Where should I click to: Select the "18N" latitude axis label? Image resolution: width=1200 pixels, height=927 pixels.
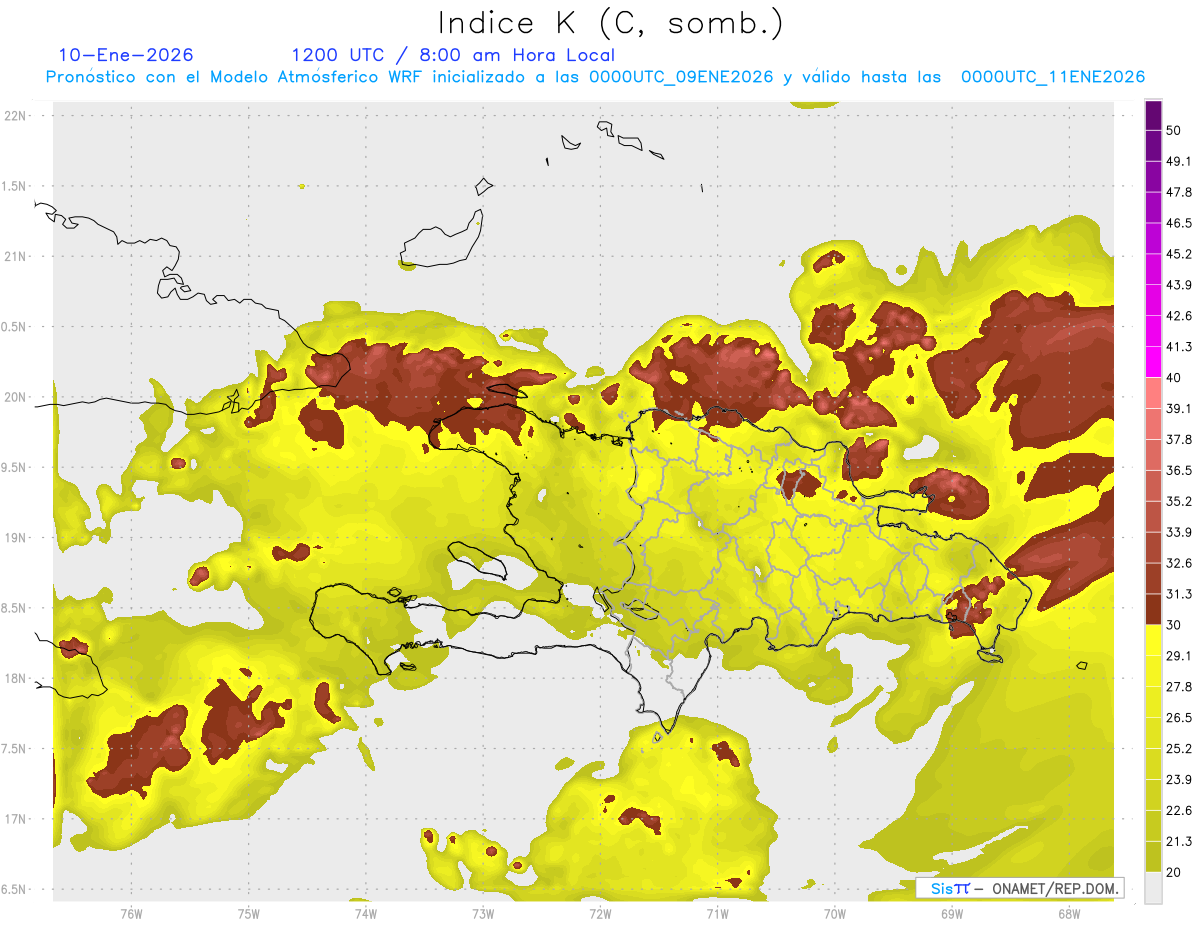click(x=16, y=678)
